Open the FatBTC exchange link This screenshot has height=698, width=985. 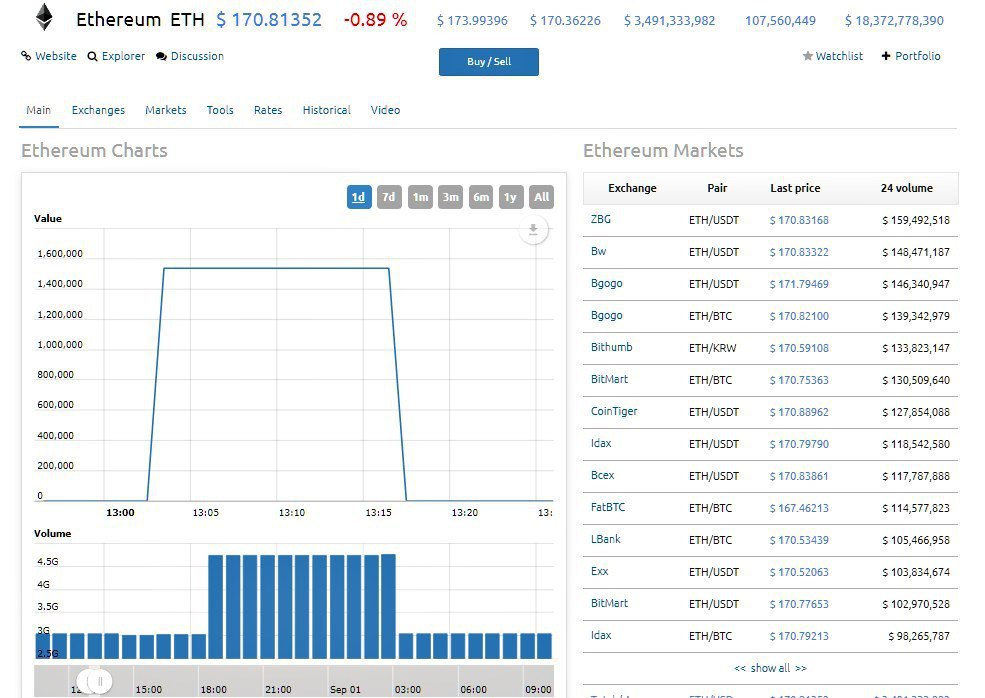coord(607,507)
